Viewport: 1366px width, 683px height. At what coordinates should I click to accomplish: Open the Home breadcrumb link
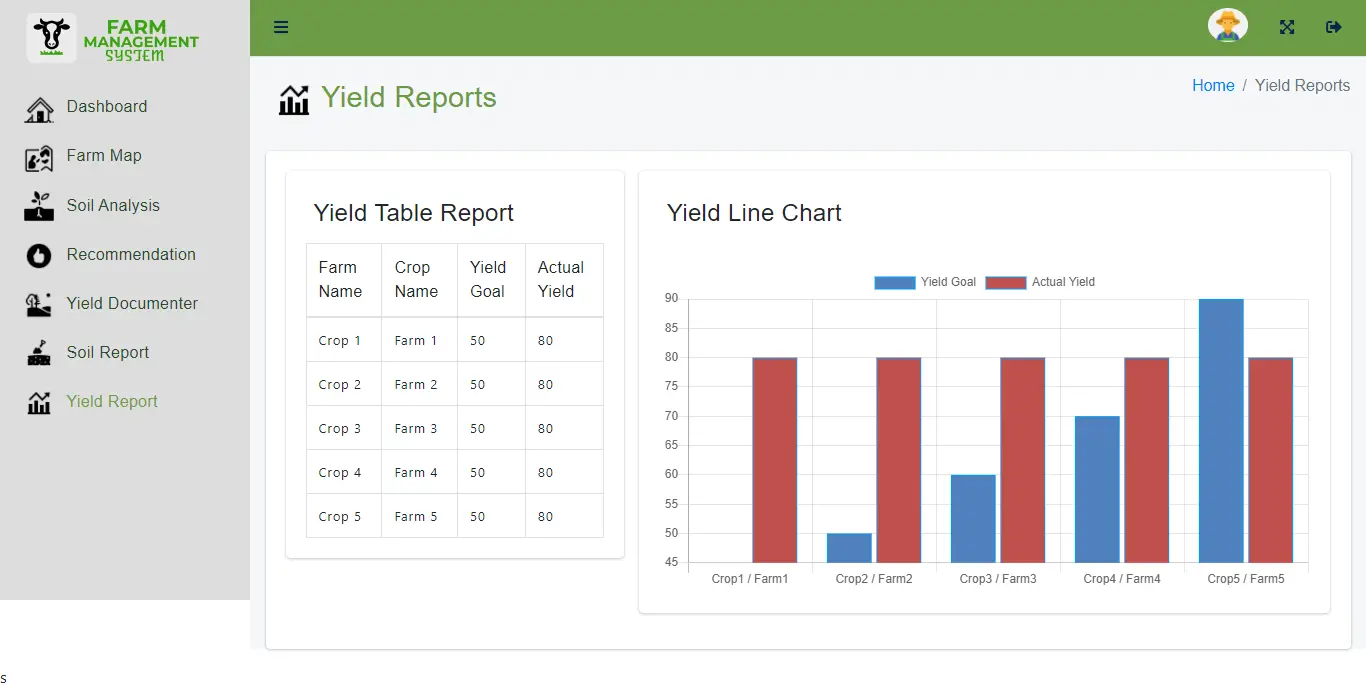coord(1213,85)
